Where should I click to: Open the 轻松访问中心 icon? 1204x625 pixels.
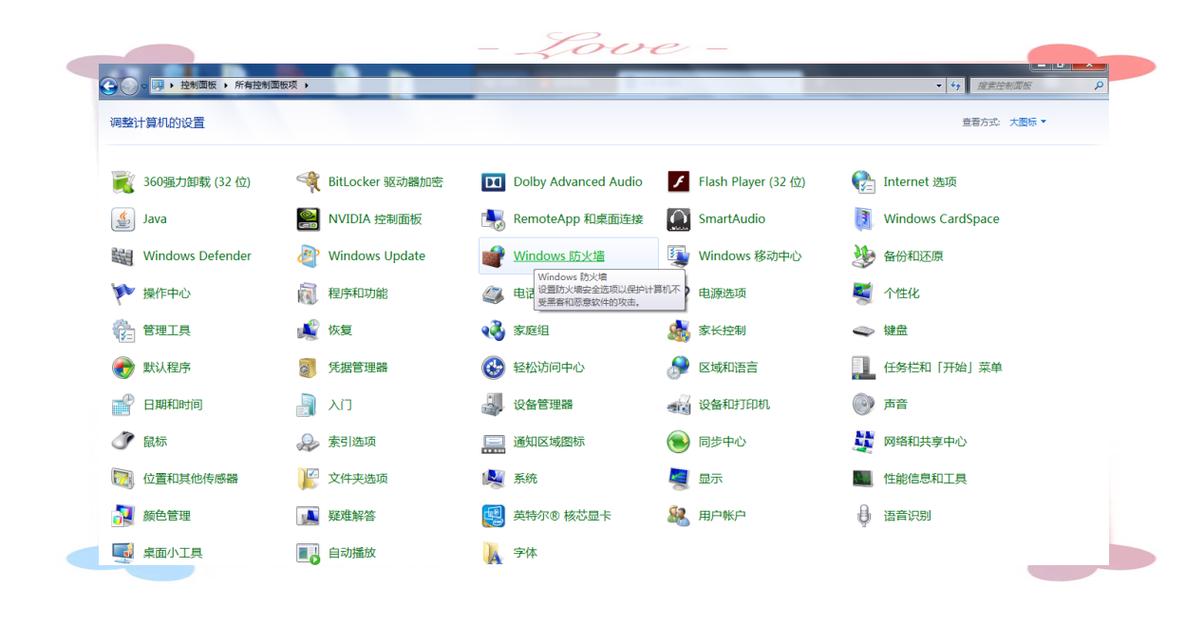tap(493, 367)
